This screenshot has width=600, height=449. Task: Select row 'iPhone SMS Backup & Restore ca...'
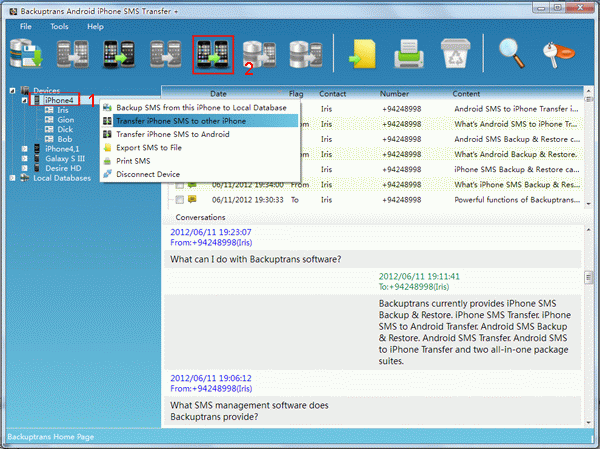[517, 170]
